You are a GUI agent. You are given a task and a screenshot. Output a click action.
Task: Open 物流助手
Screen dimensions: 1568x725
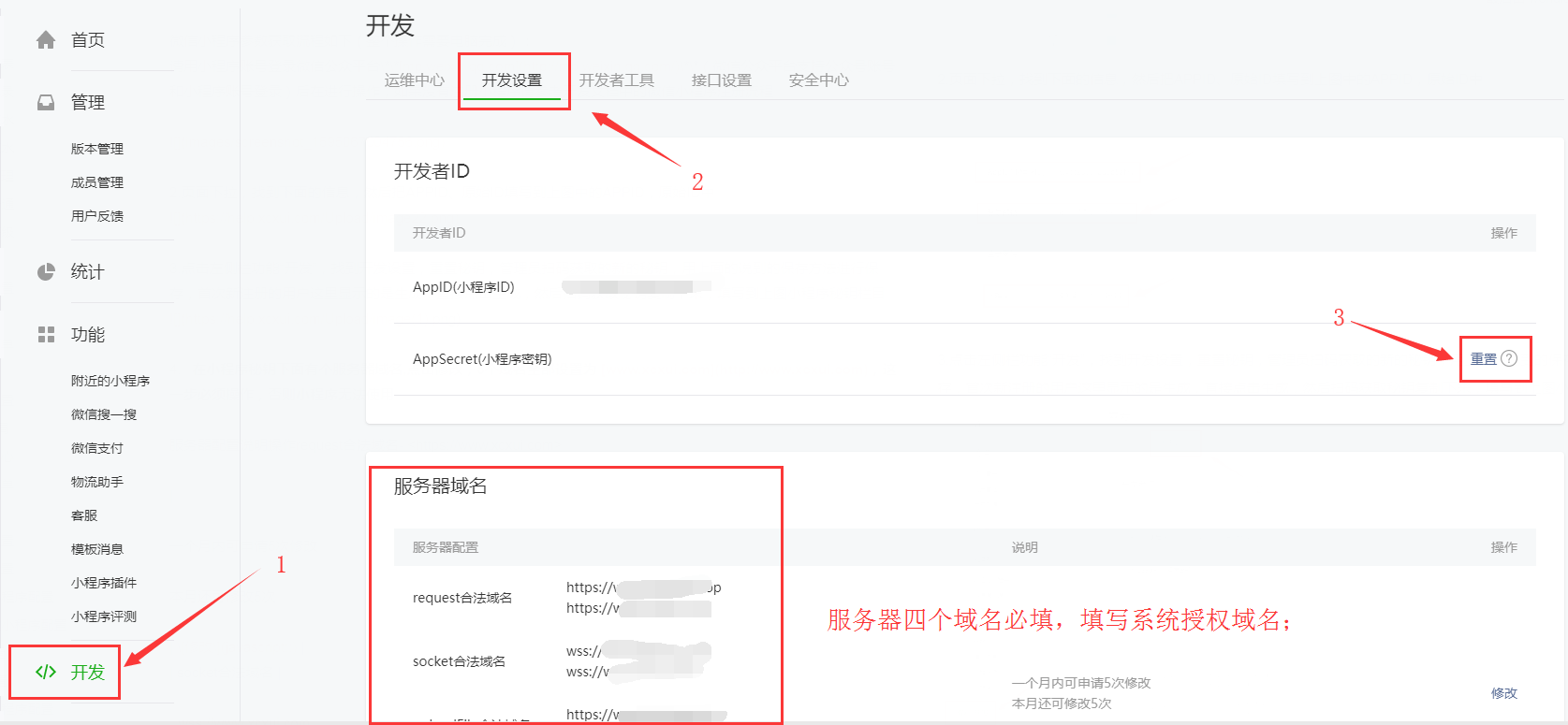97,482
